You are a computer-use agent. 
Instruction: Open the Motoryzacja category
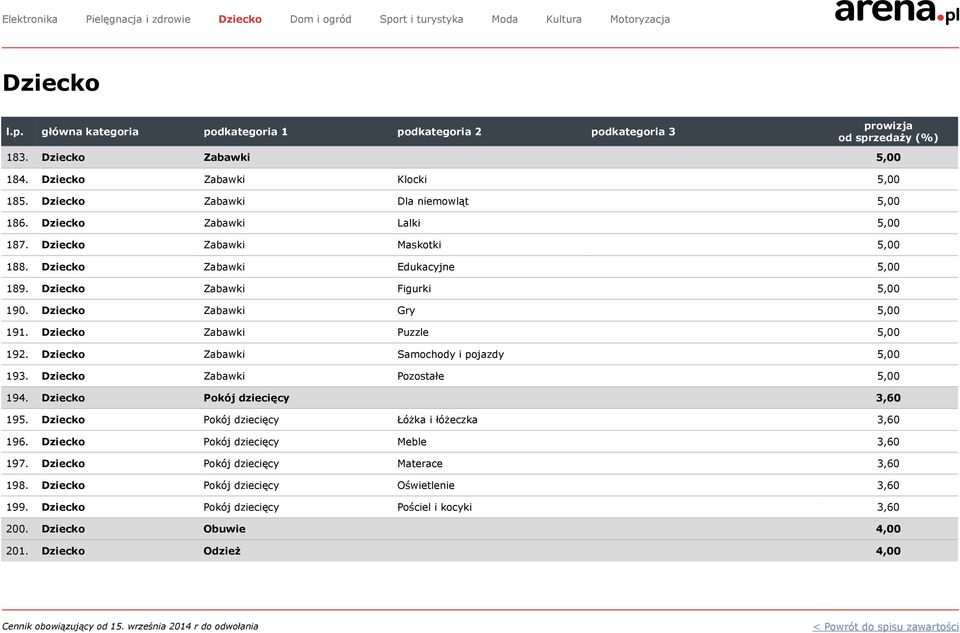coord(640,19)
